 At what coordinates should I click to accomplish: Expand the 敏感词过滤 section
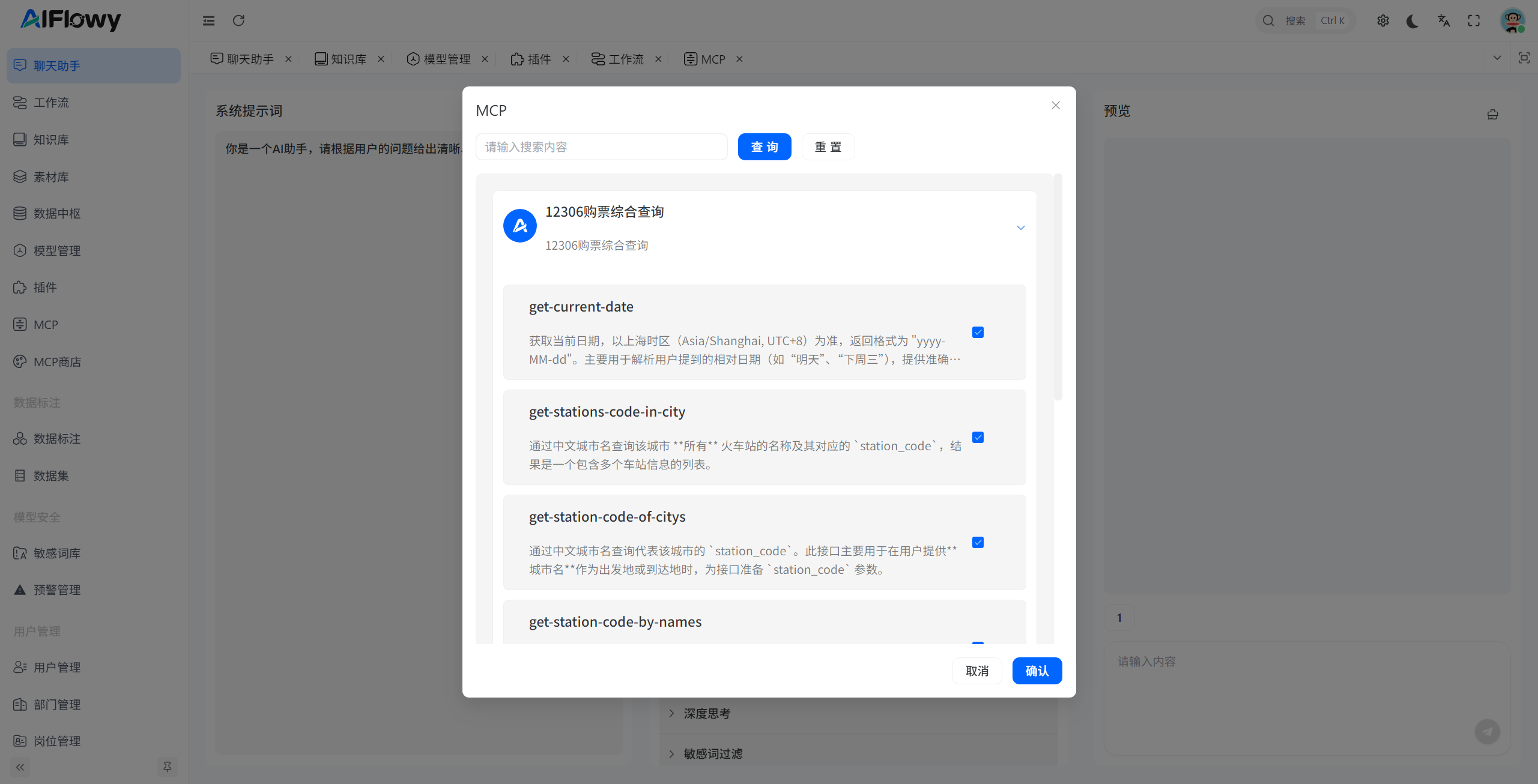click(x=712, y=753)
